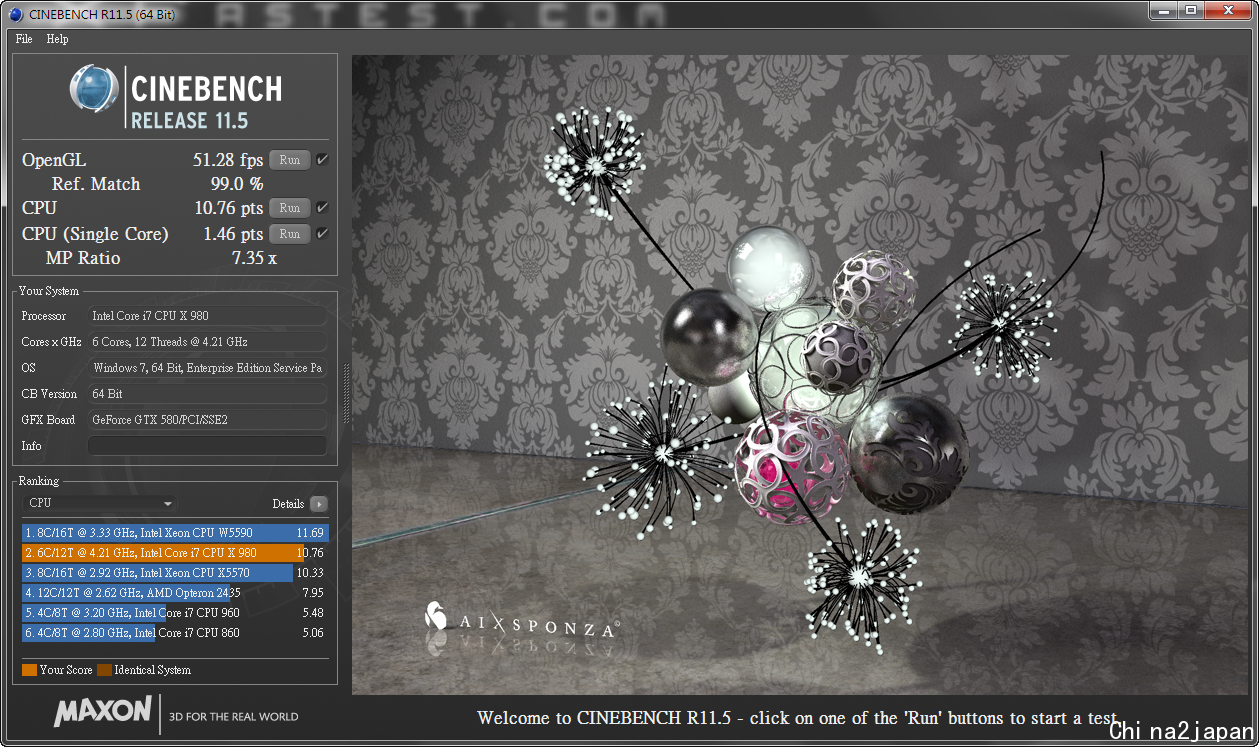Toggle the OpenGL test checkbox

coord(322,160)
